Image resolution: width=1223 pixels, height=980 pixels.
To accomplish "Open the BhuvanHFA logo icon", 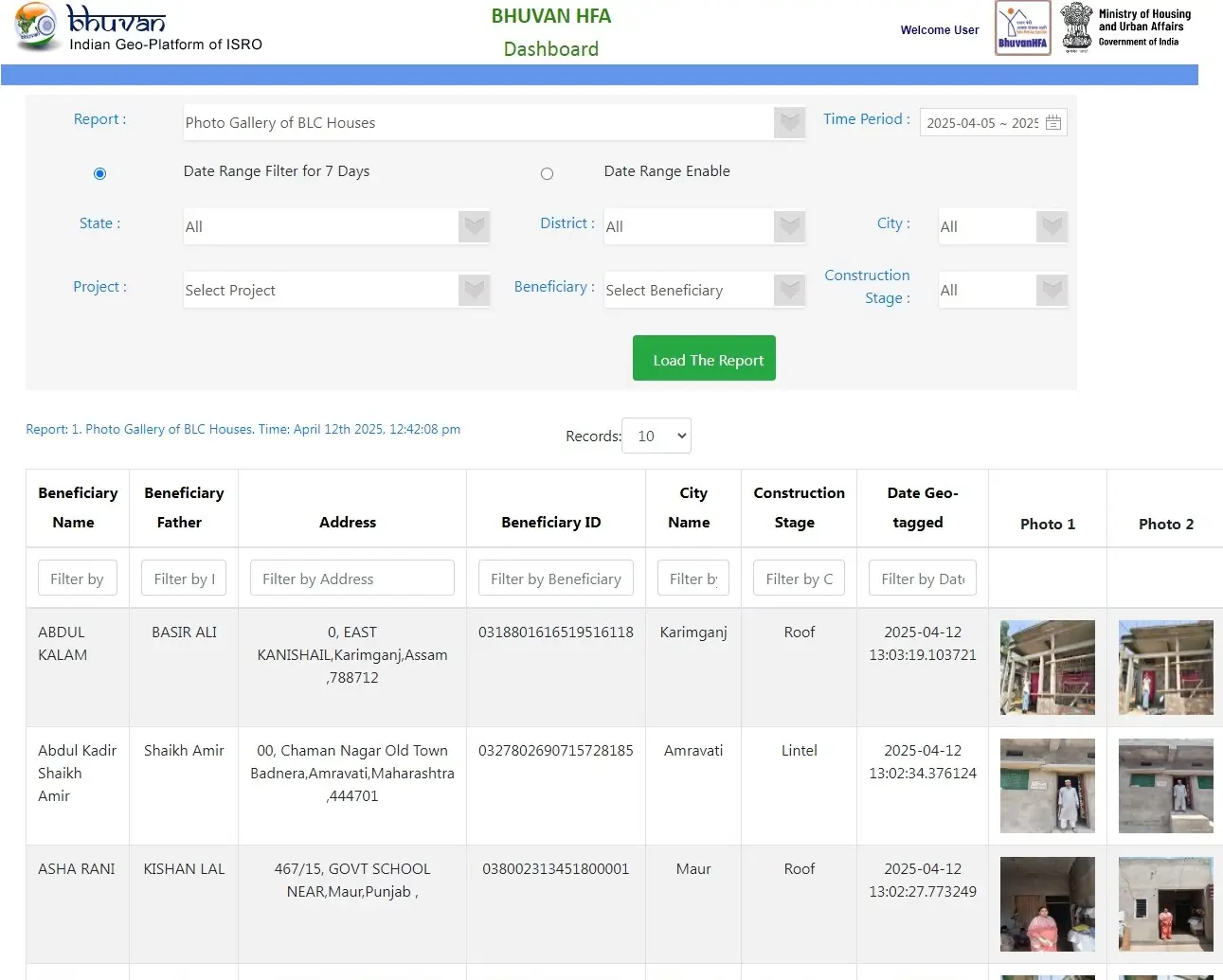I will click(x=1022, y=28).
